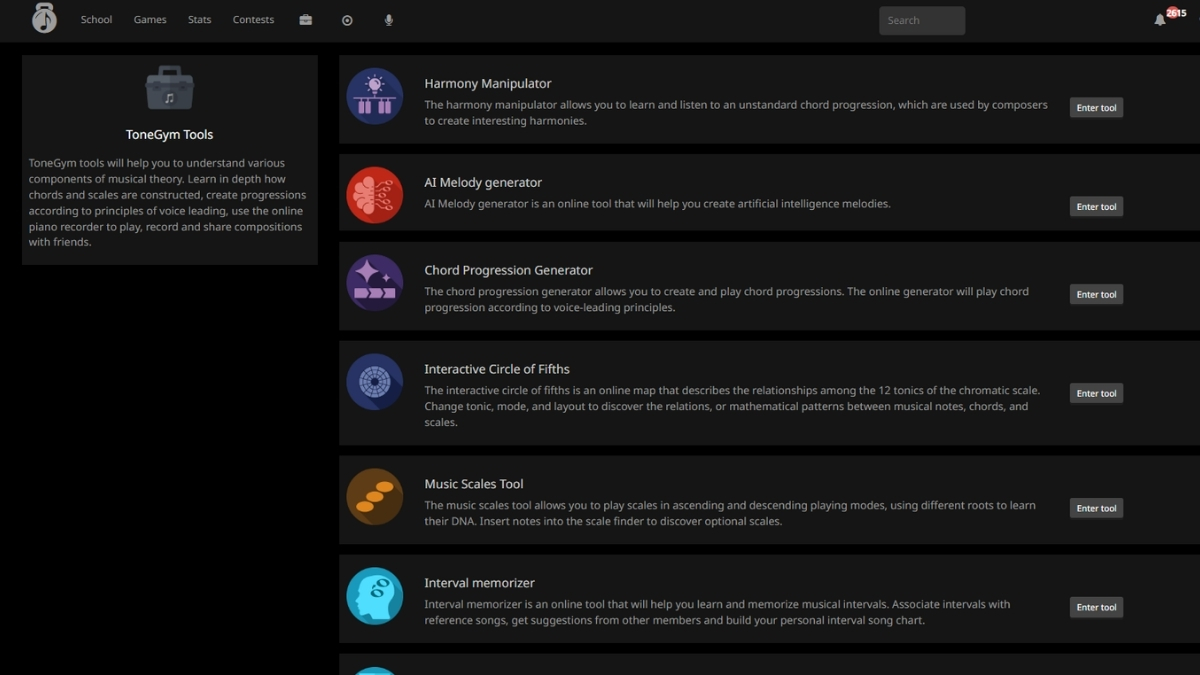This screenshot has width=1200, height=675.
Task: Focus the Search input field
Action: tap(922, 20)
